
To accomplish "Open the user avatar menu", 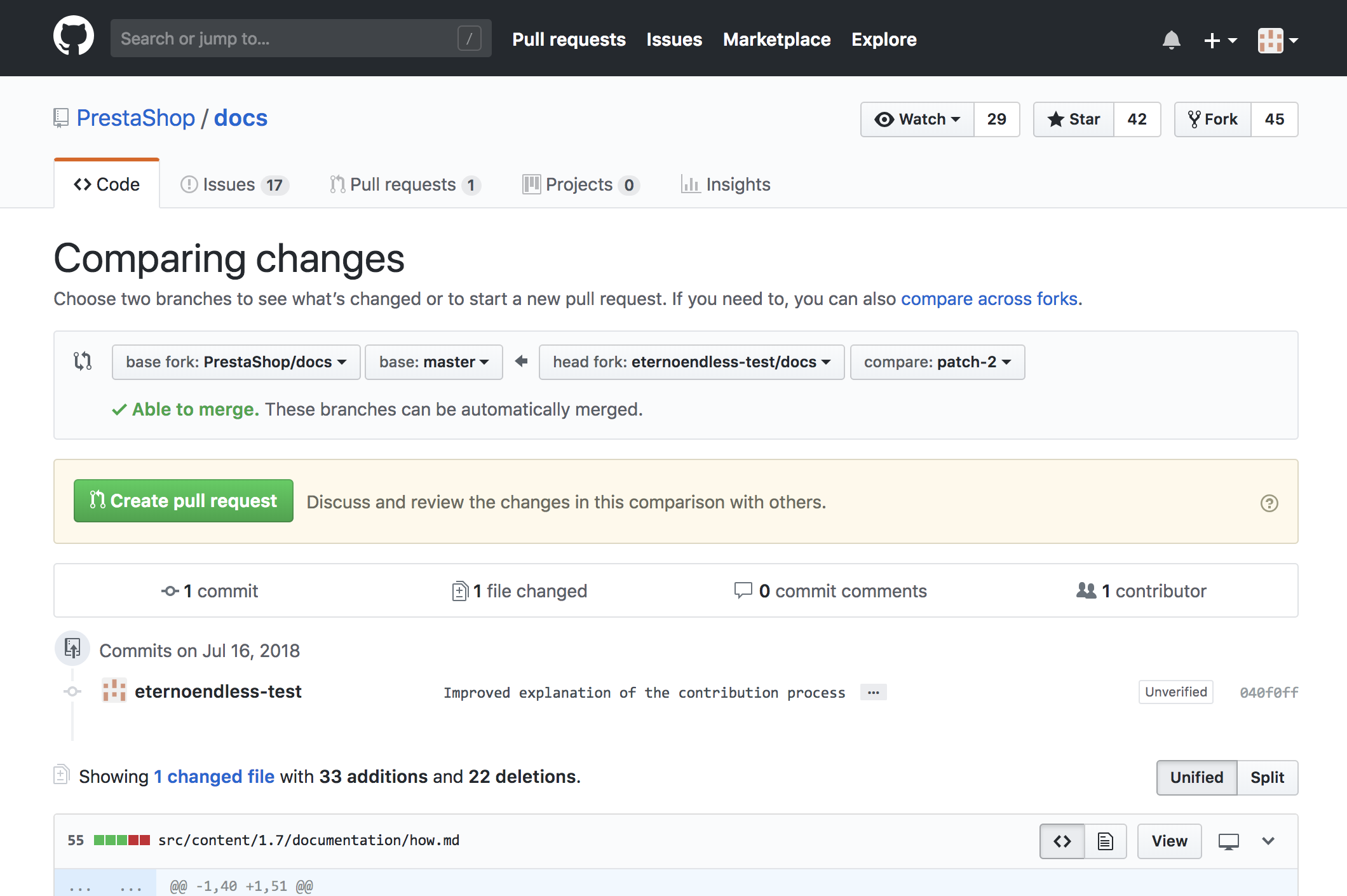I will pos(1278,40).
